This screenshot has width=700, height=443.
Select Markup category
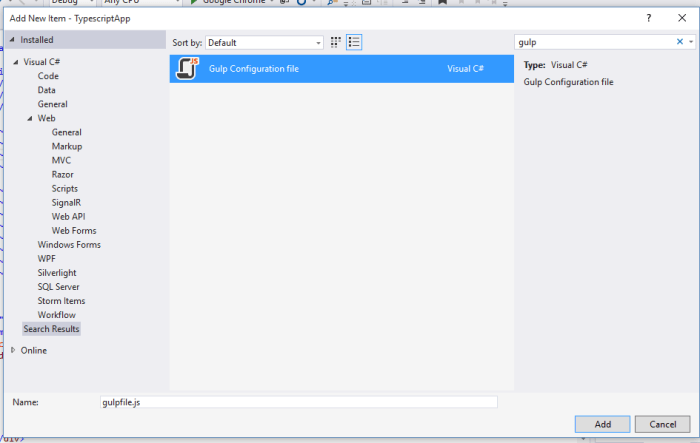point(67,146)
